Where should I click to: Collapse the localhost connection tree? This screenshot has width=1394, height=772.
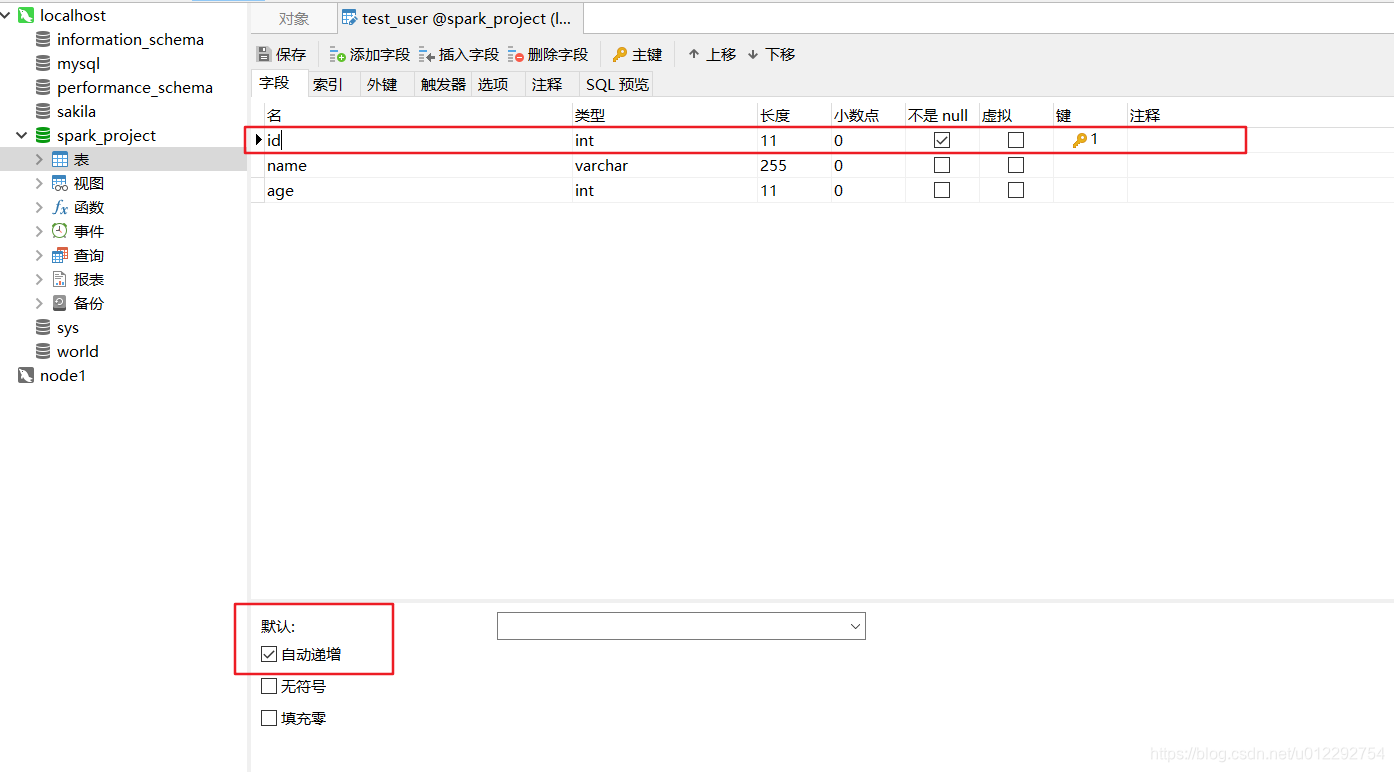[x=7, y=15]
